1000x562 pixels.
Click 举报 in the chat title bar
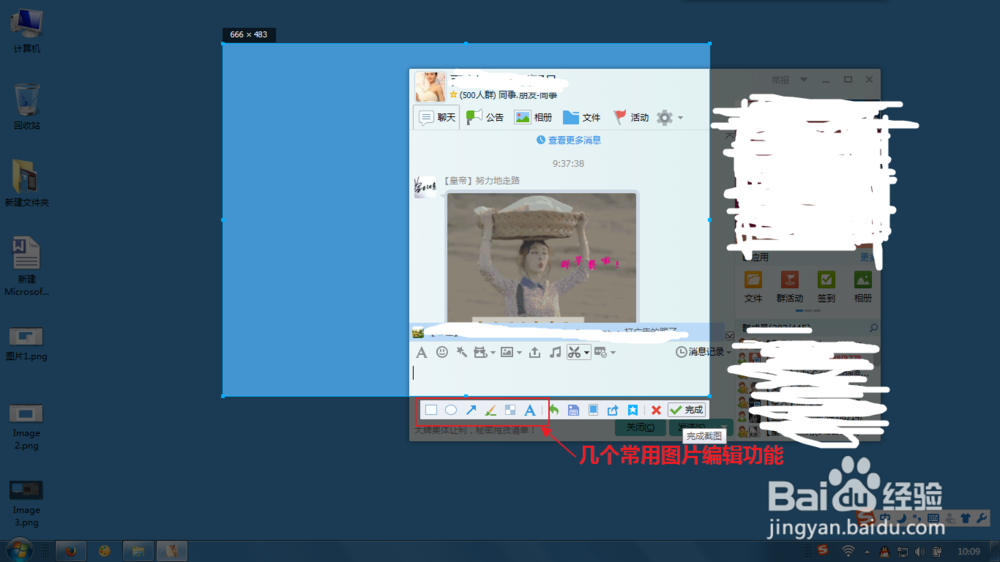point(780,80)
